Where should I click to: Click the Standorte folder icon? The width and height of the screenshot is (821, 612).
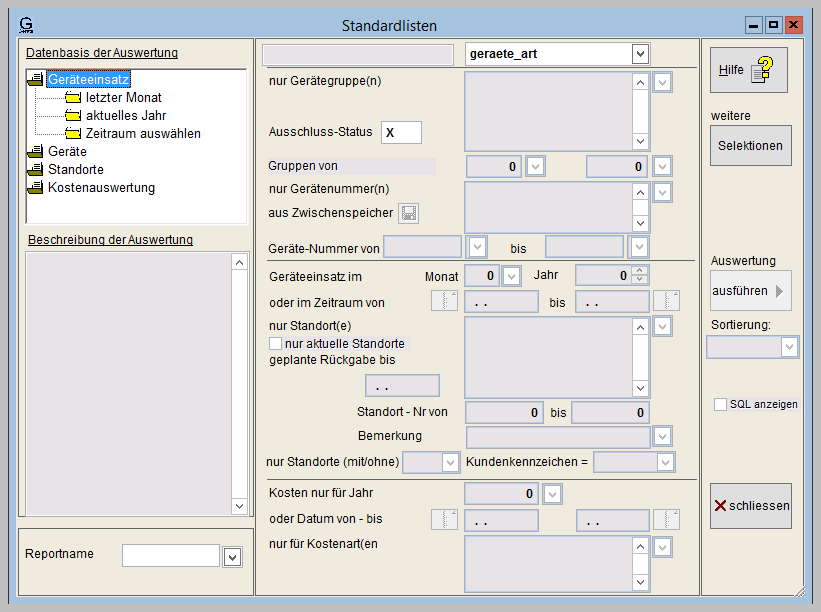point(35,170)
